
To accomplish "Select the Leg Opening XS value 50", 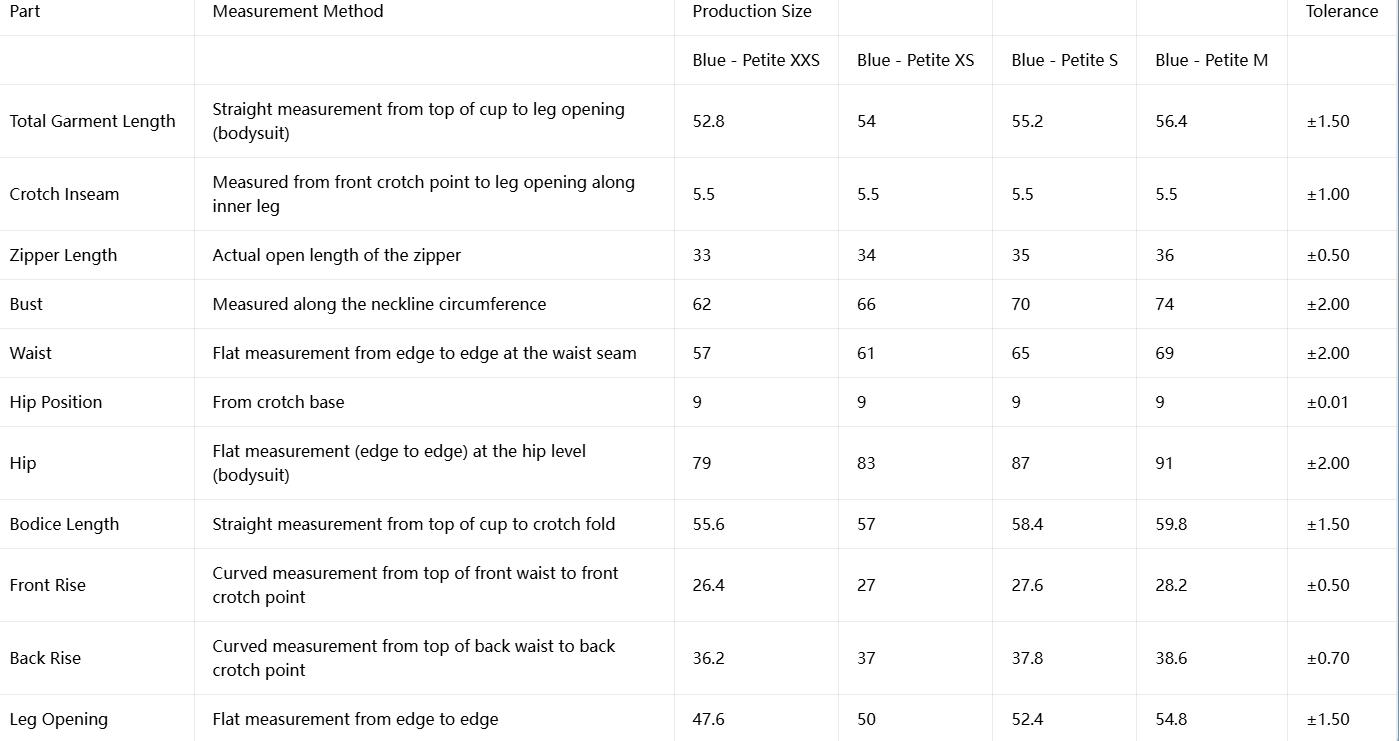I will coord(866,719).
